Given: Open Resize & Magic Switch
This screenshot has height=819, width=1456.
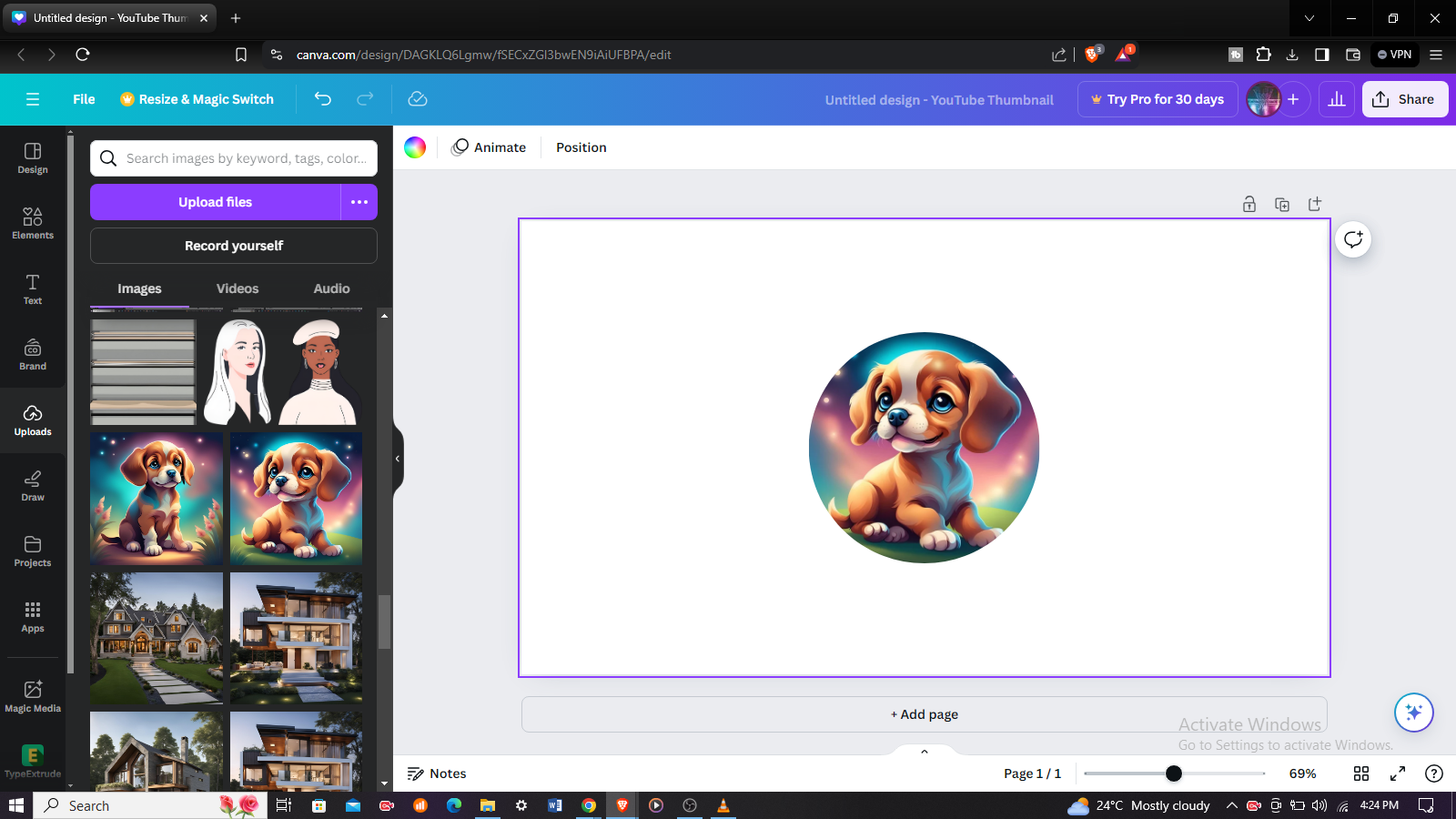Looking at the screenshot, I should point(197,99).
